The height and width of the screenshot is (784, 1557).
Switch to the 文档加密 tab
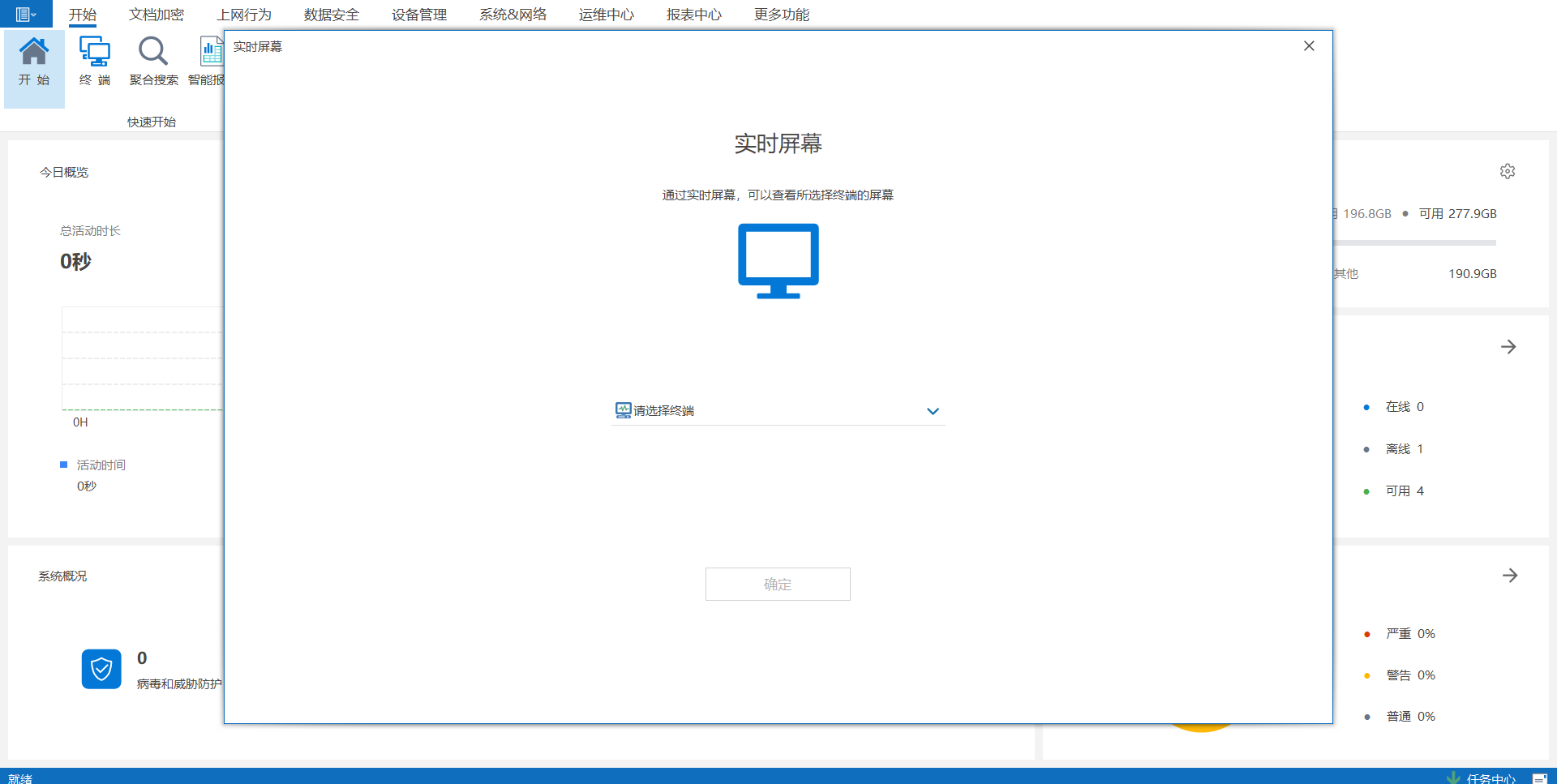click(156, 14)
